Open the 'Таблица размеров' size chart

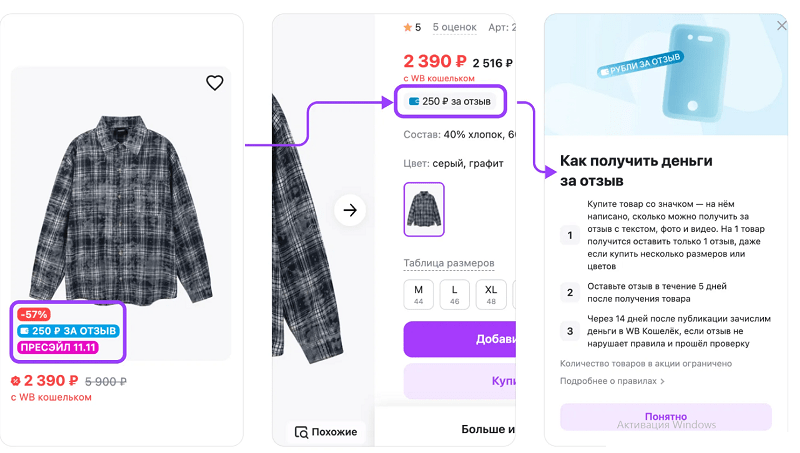(448, 263)
